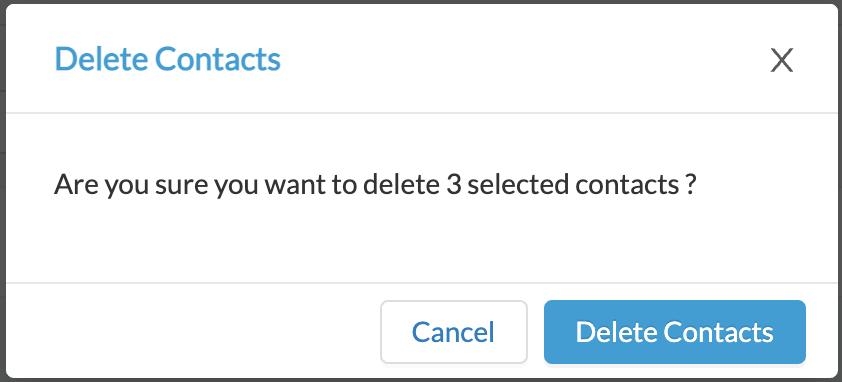
Task: Click the confirmation message text
Action: [x=375, y=185]
